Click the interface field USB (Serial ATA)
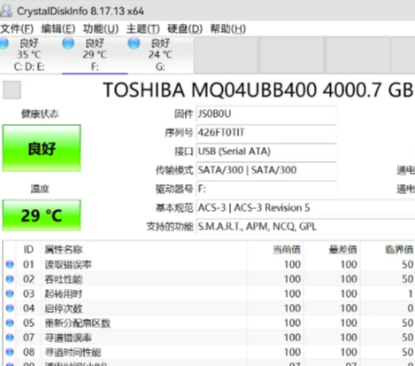This screenshot has height=366, width=415. click(267, 151)
